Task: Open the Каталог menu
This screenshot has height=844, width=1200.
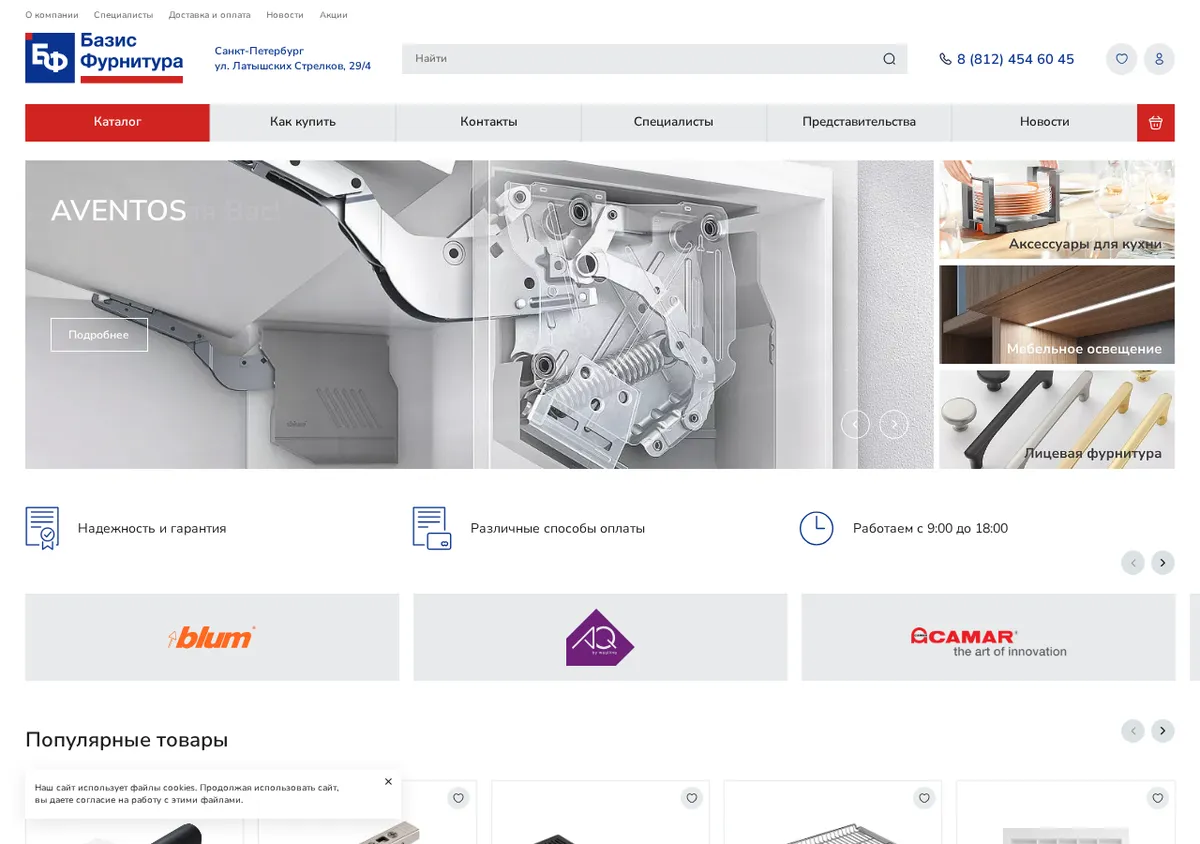Action: pos(117,122)
